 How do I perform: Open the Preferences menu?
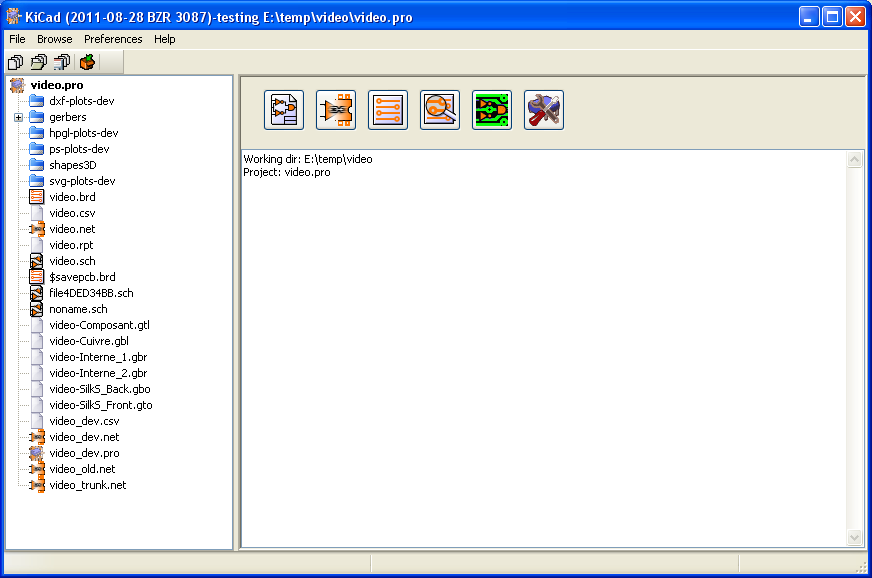pyautogui.click(x=113, y=39)
